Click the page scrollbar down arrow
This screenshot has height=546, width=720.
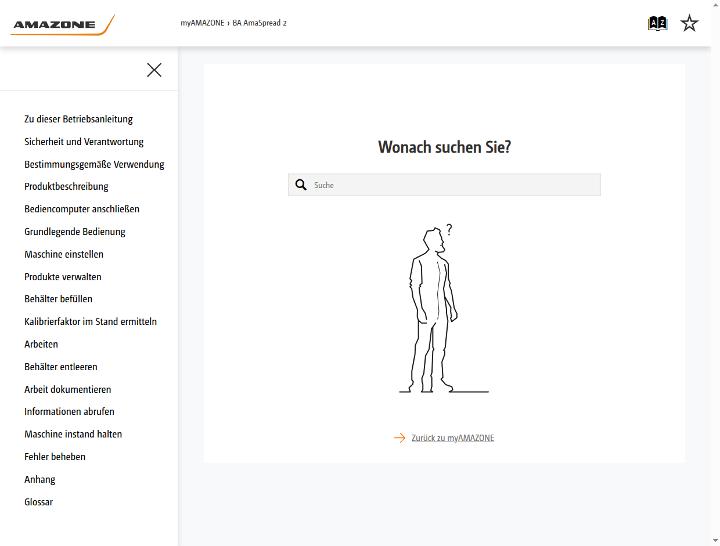click(x=716, y=542)
